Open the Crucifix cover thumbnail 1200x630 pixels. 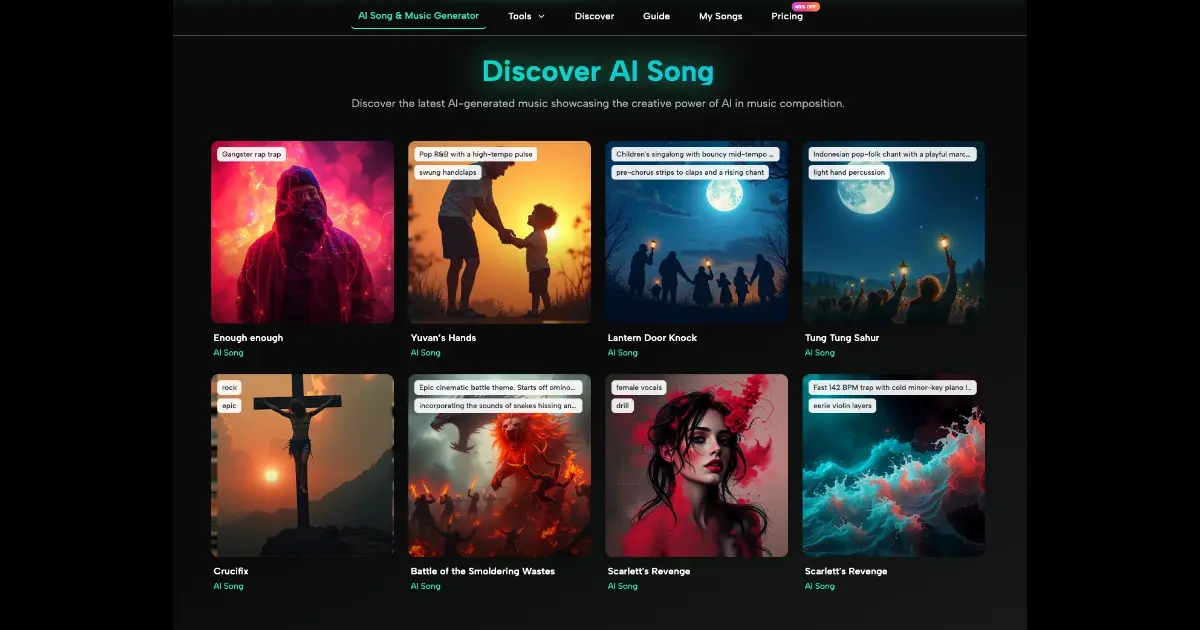pyautogui.click(x=302, y=465)
